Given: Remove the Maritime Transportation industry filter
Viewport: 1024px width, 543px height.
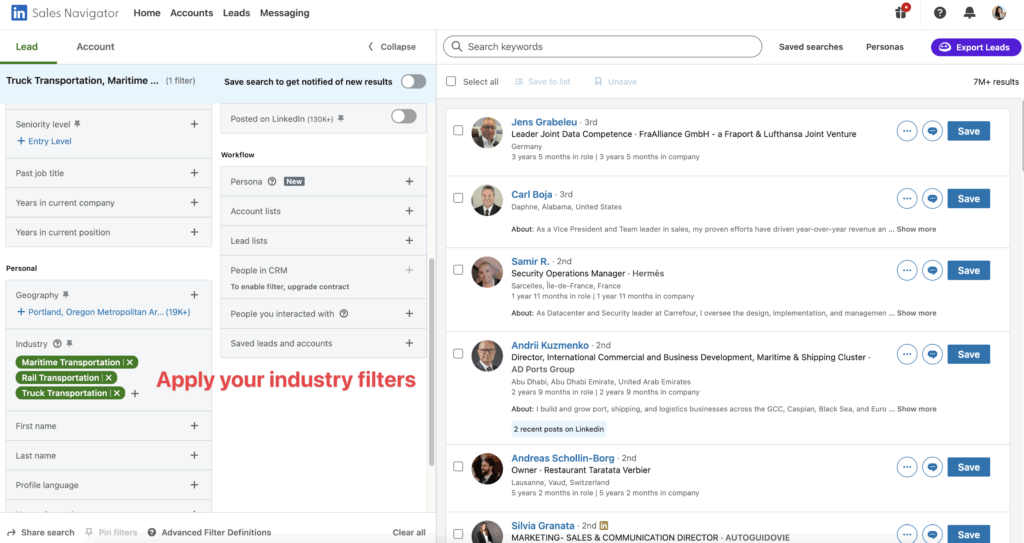Looking at the screenshot, I should pos(130,362).
